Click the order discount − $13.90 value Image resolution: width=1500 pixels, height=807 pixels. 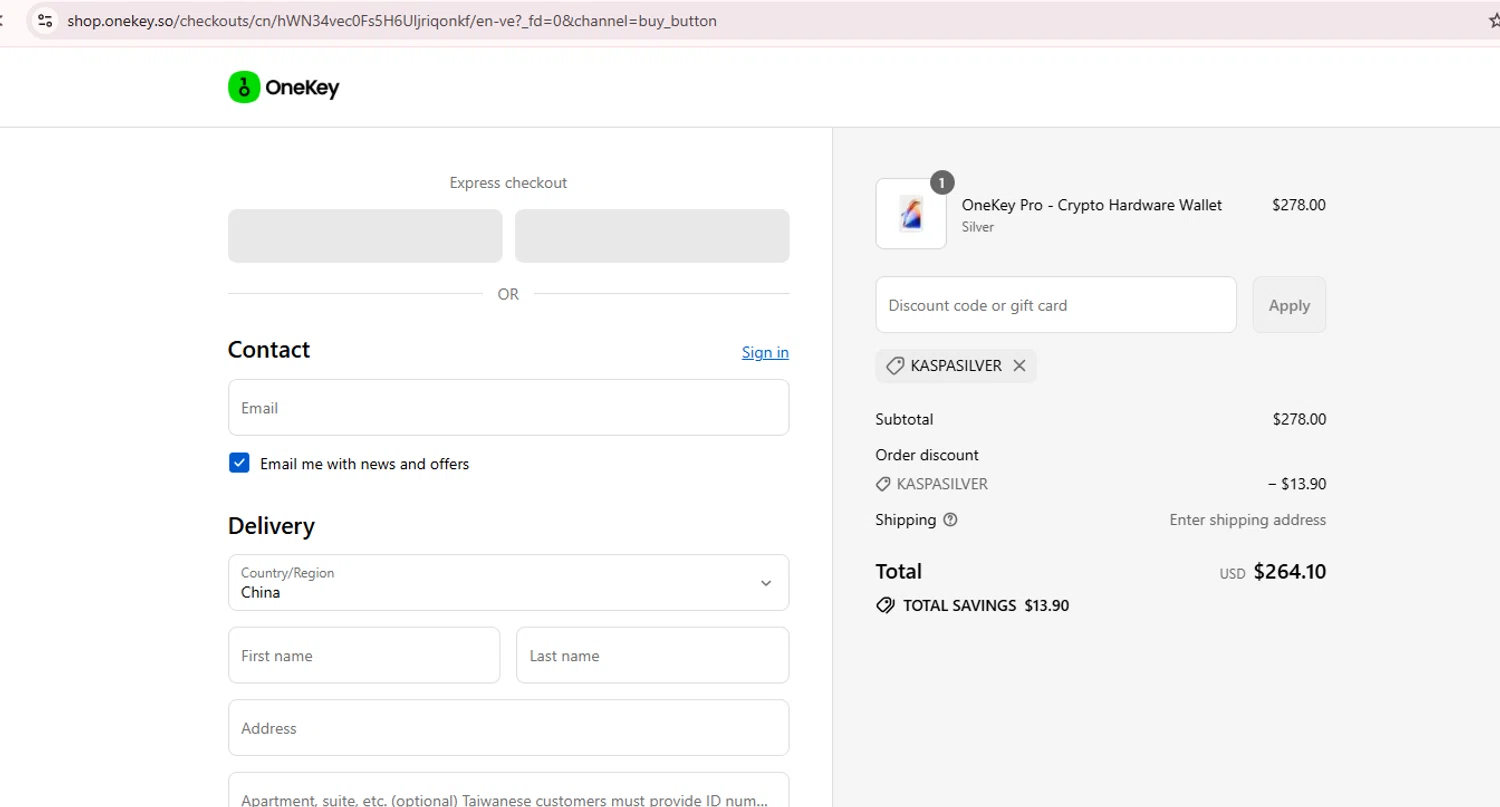pos(1297,484)
